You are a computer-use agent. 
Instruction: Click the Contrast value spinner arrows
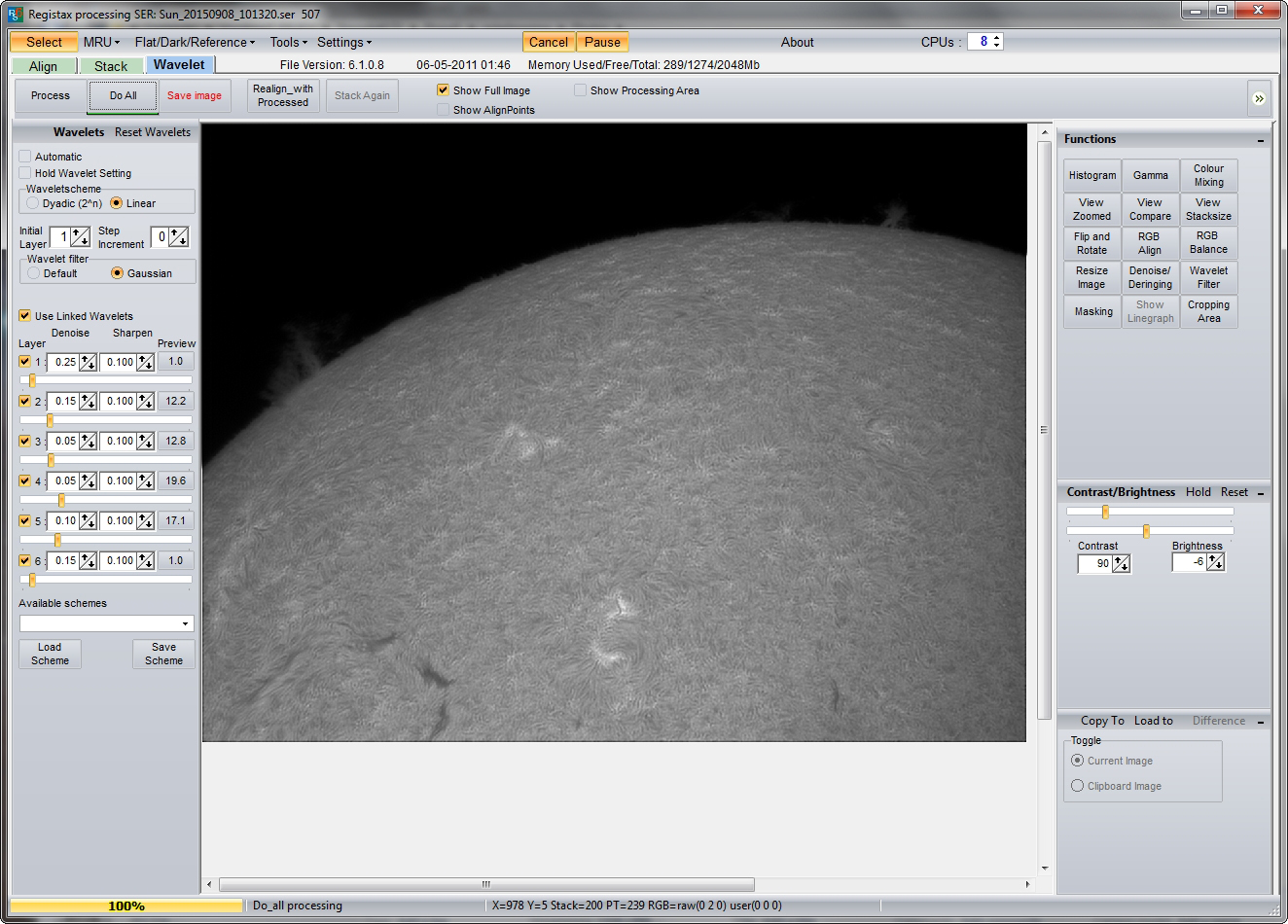tap(1122, 564)
